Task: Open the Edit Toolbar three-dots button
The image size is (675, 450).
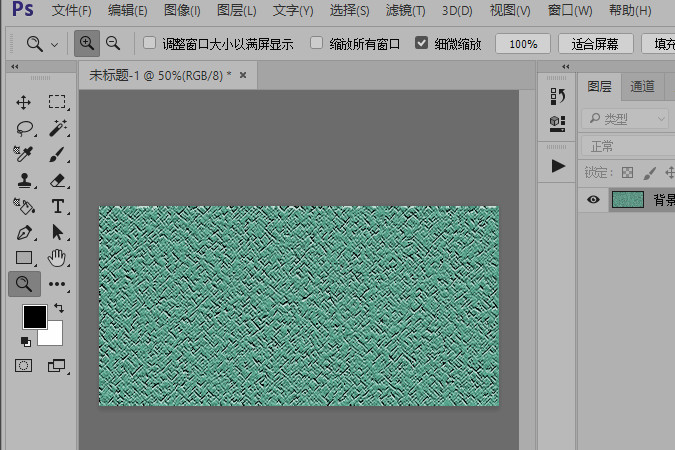Action: 57,284
